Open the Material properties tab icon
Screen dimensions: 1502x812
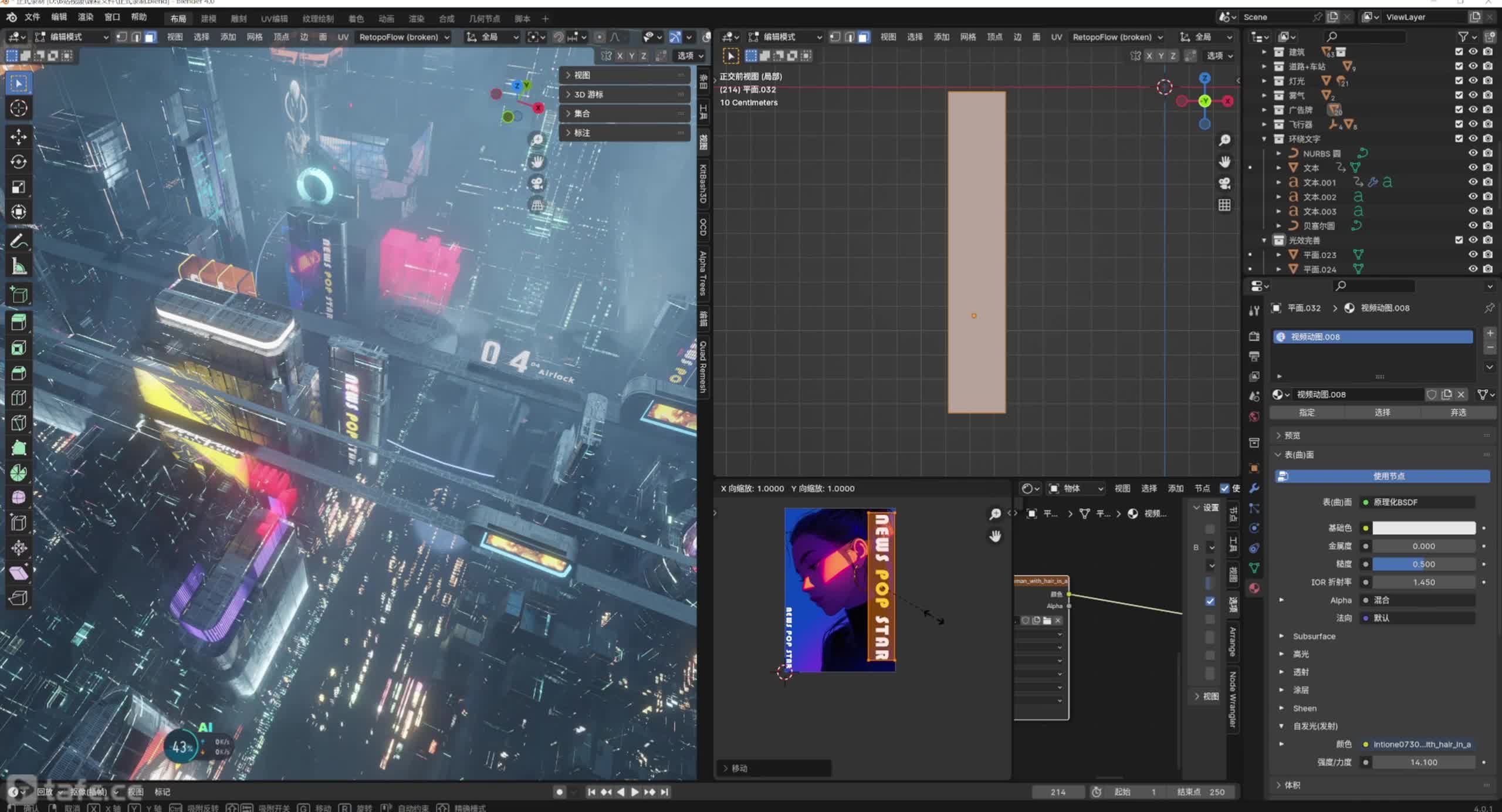[1254, 588]
